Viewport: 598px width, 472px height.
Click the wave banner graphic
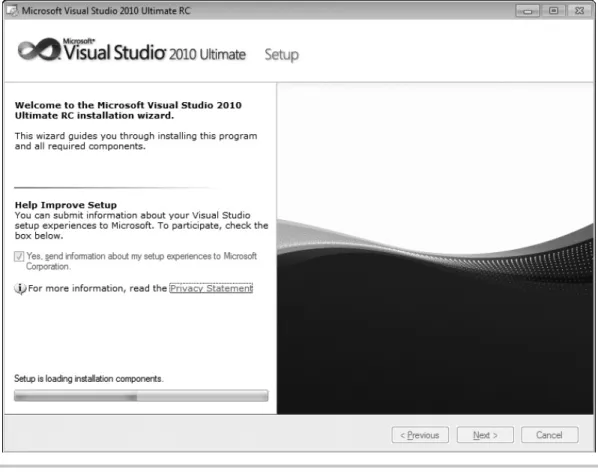tap(435, 249)
